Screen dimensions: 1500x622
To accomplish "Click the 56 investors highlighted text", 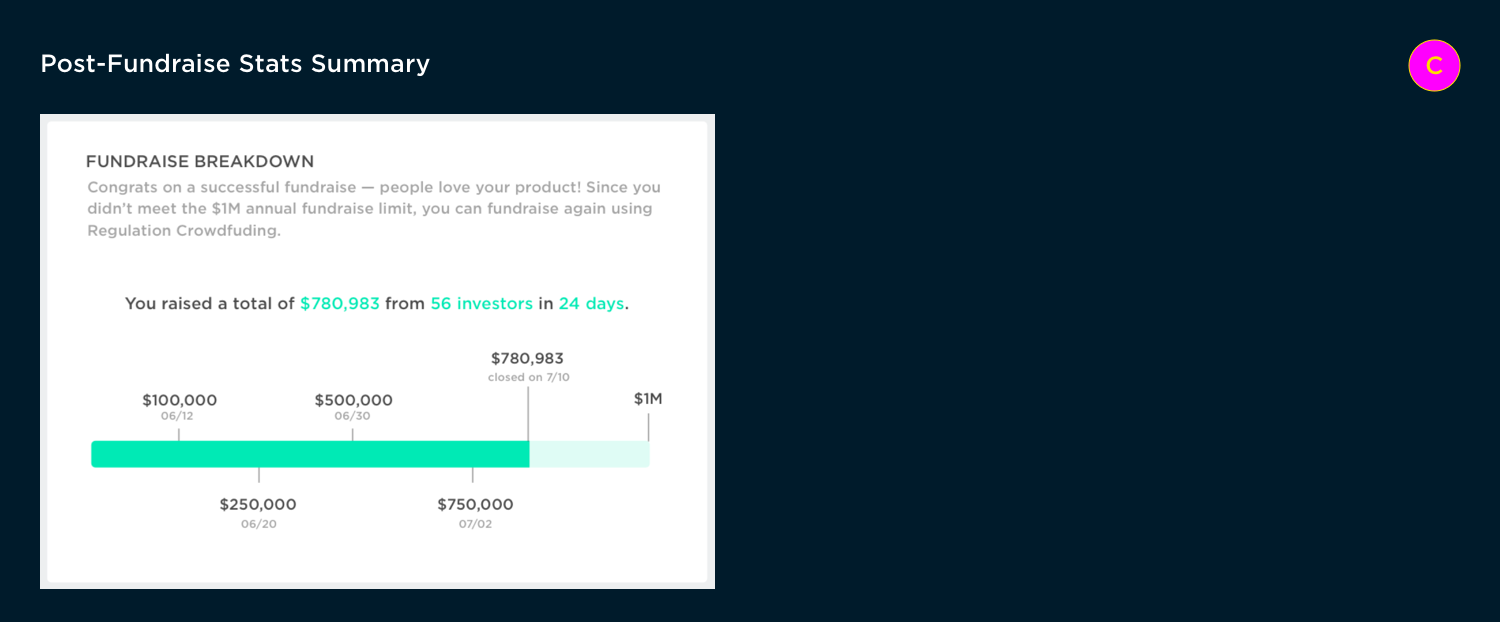I will point(482,303).
